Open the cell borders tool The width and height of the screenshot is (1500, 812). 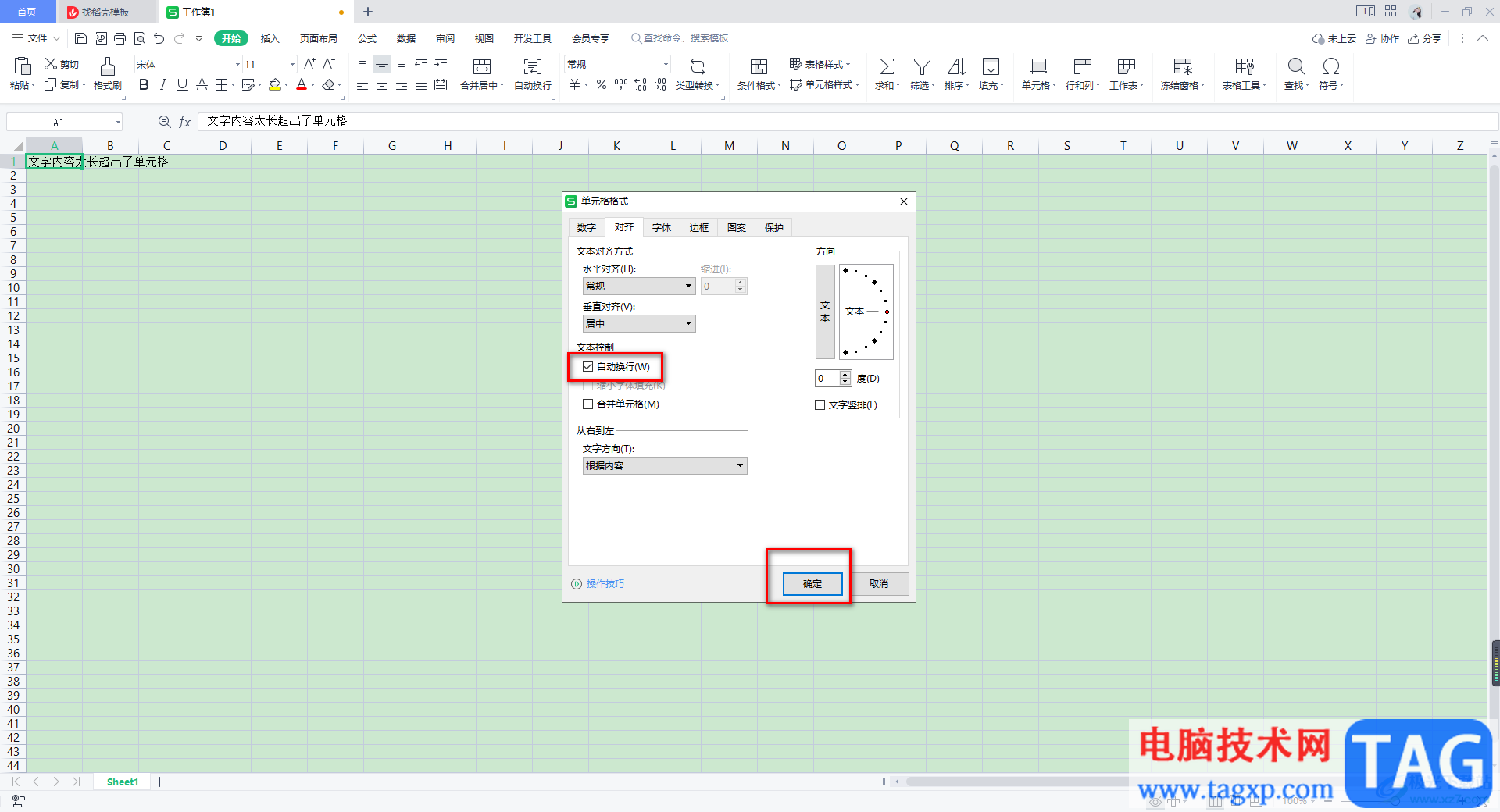coord(222,84)
